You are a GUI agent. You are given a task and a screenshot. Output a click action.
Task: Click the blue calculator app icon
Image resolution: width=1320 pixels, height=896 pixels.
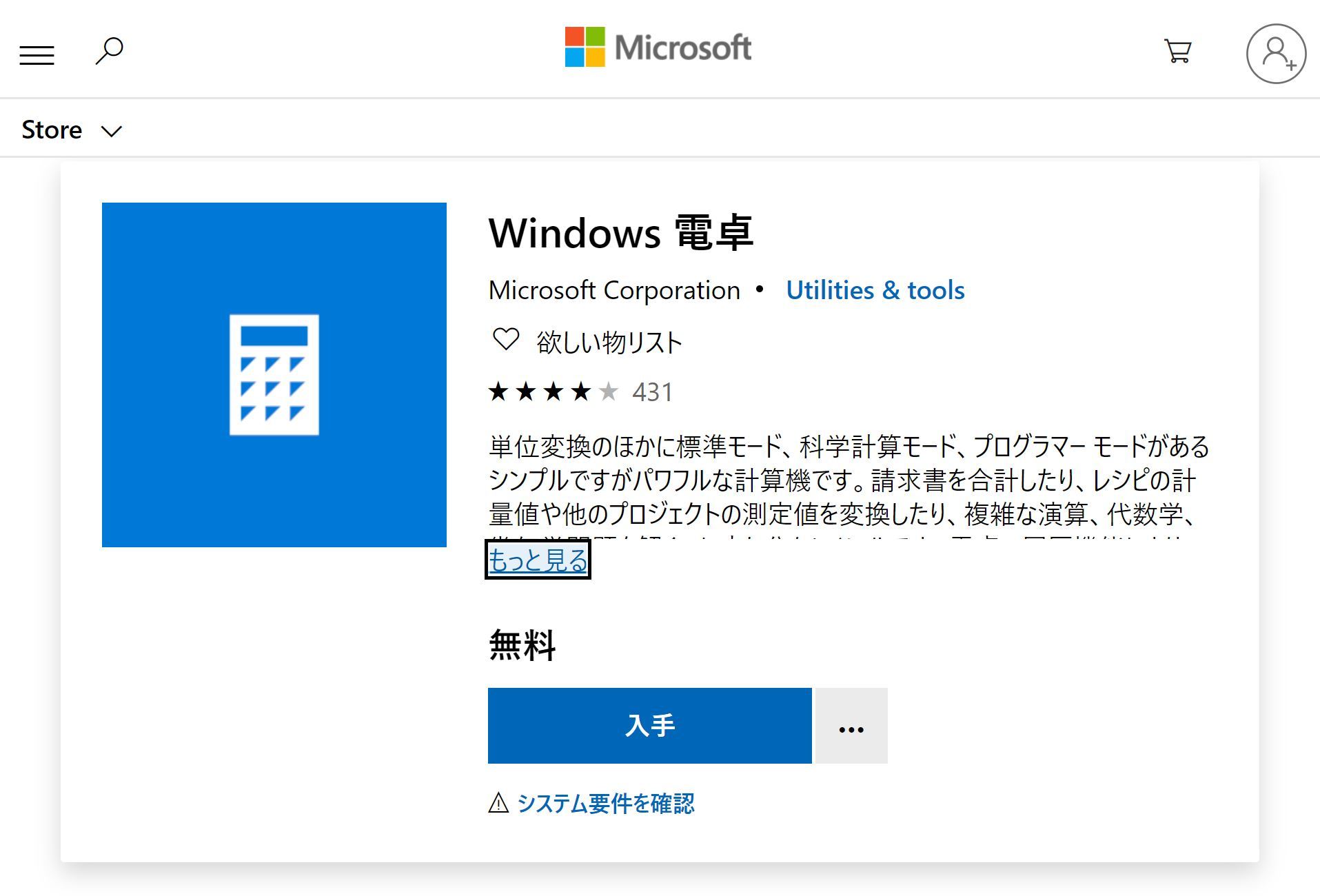tap(274, 374)
